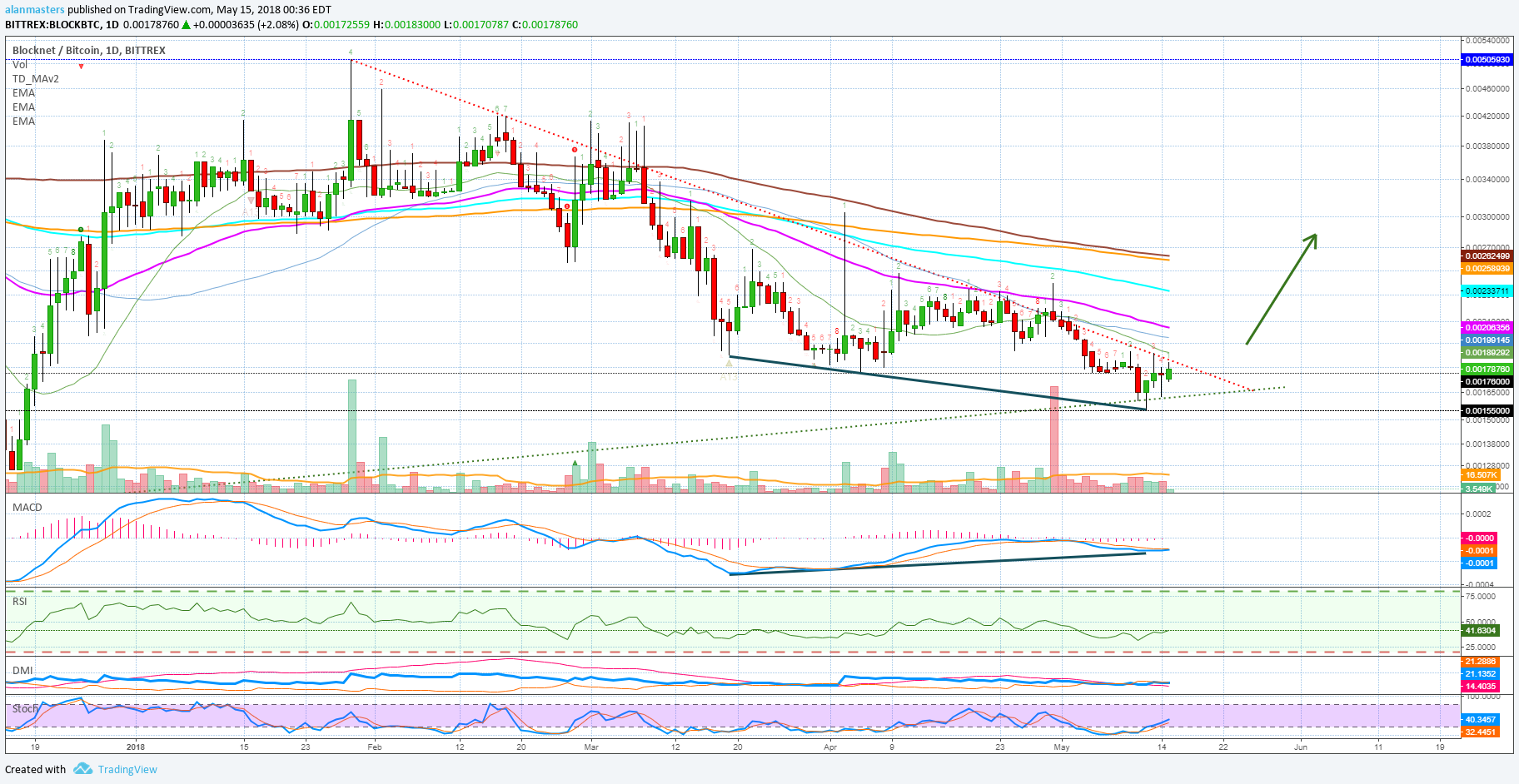Viewport: 1519px width, 784px height.
Task: Click the L:0.00170787 low value
Action: pyautogui.click(x=476, y=25)
